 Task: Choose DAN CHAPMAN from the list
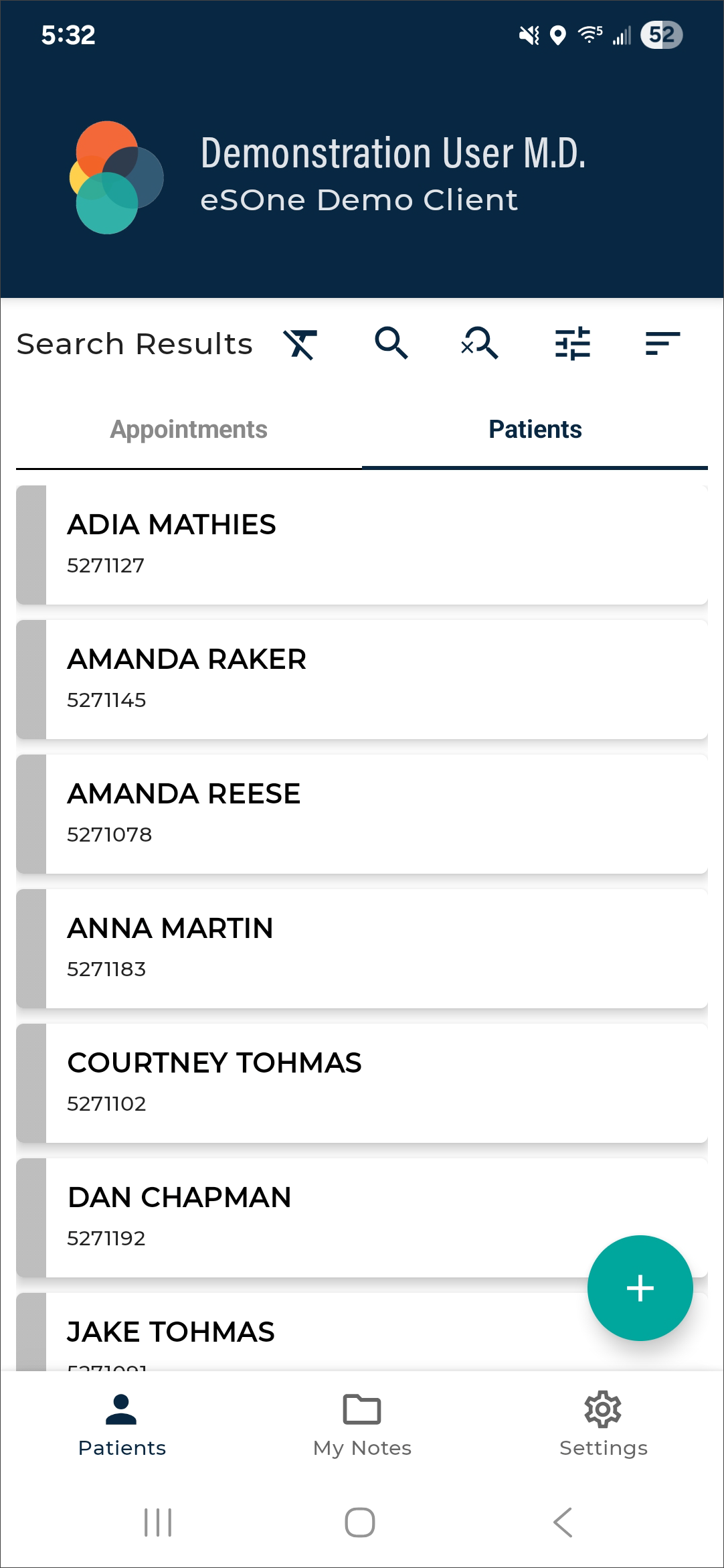coord(301,1217)
